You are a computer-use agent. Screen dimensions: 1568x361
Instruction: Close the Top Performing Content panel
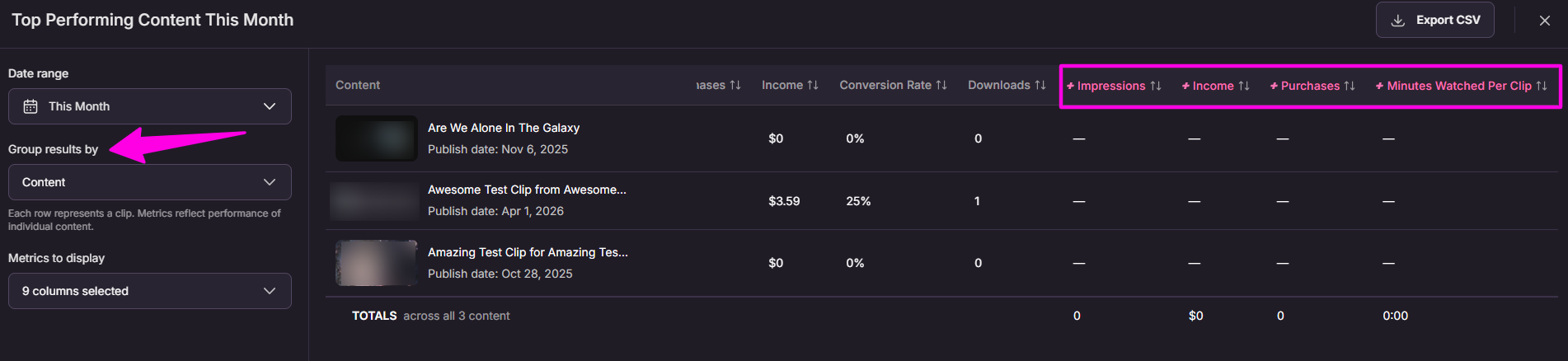click(1544, 21)
